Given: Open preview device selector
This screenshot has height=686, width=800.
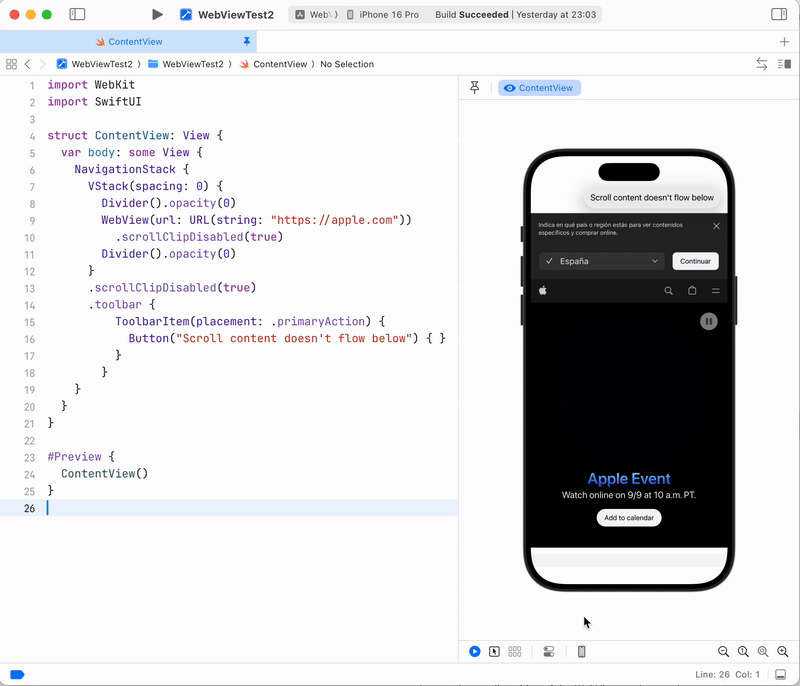Looking at the screenshot, I should (x=581, y=651).
